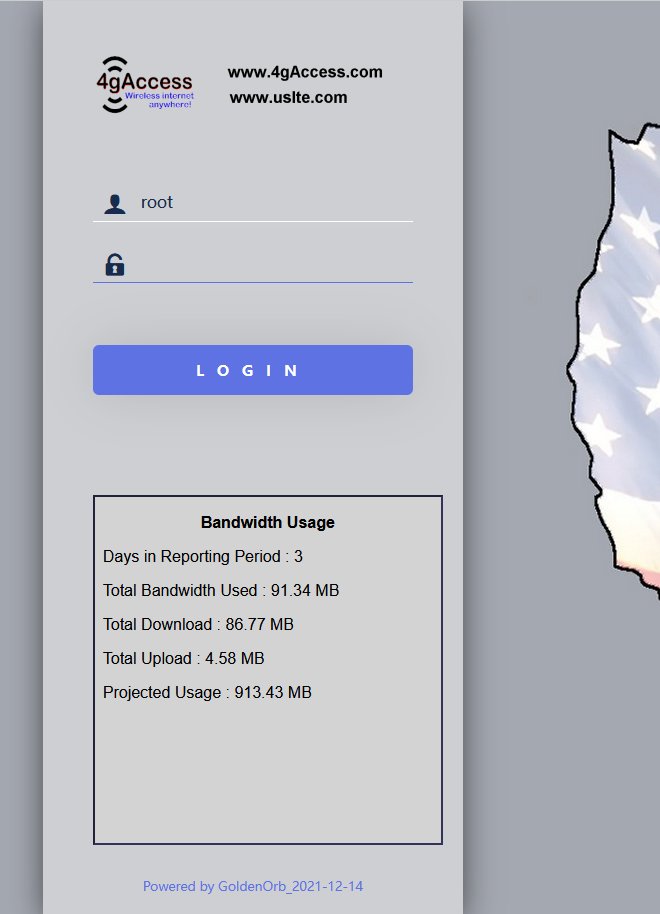Click the user silhouette icon

[x=115, y=204]
